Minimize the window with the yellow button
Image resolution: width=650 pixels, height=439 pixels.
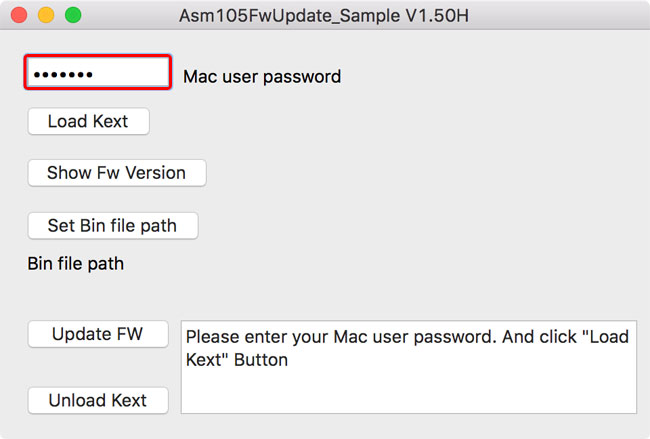[46, 16]
